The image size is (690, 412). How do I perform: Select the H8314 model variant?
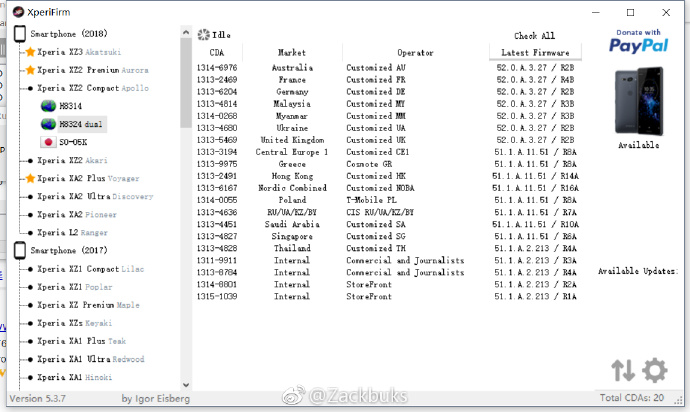point(70,106)
